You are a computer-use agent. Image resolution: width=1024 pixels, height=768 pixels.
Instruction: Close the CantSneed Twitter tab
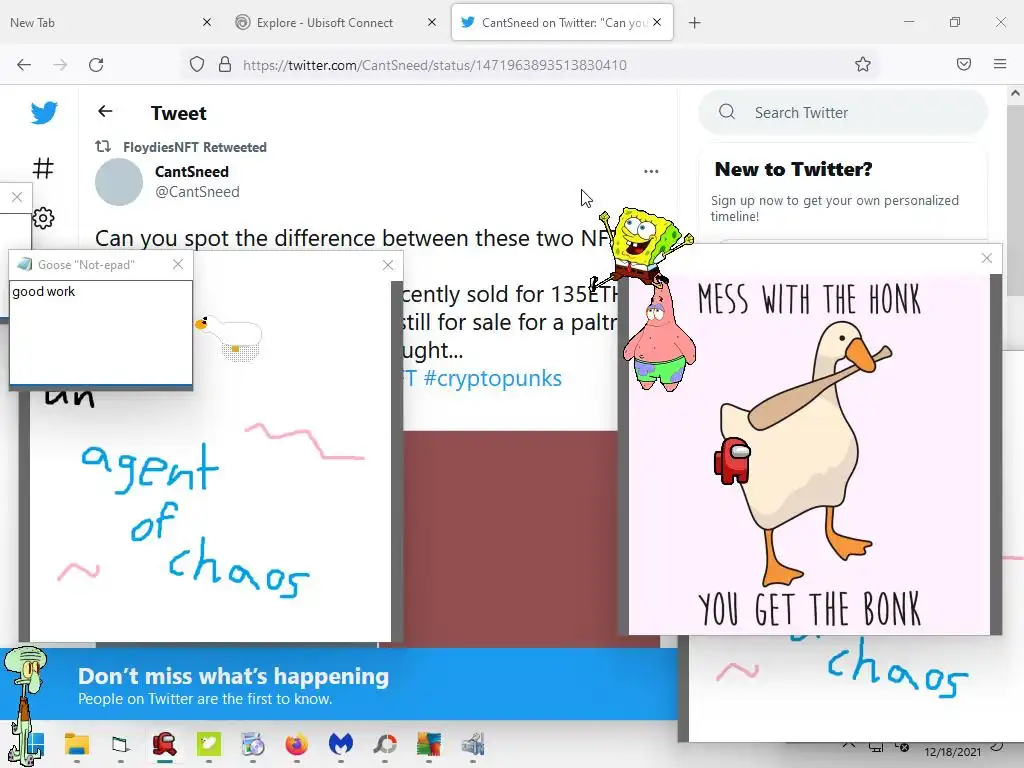coord(657,22)
